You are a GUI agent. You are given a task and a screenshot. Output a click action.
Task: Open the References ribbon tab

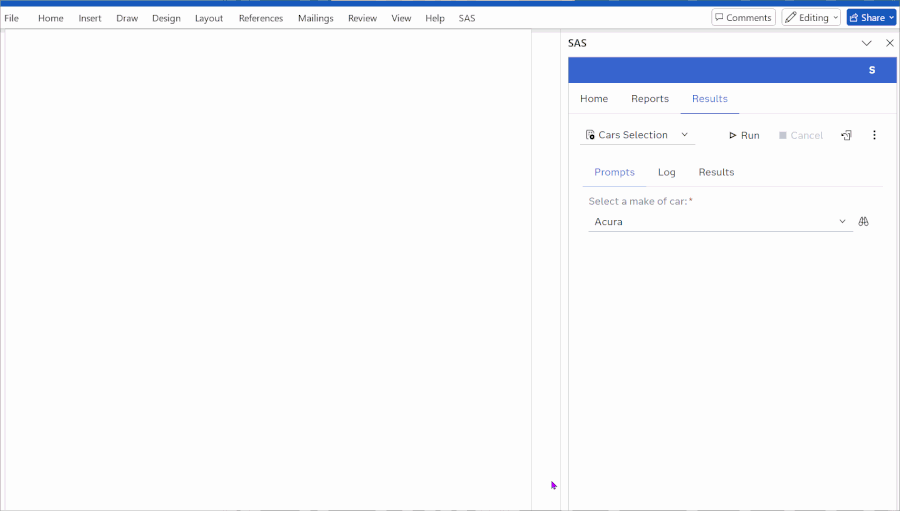261,18
